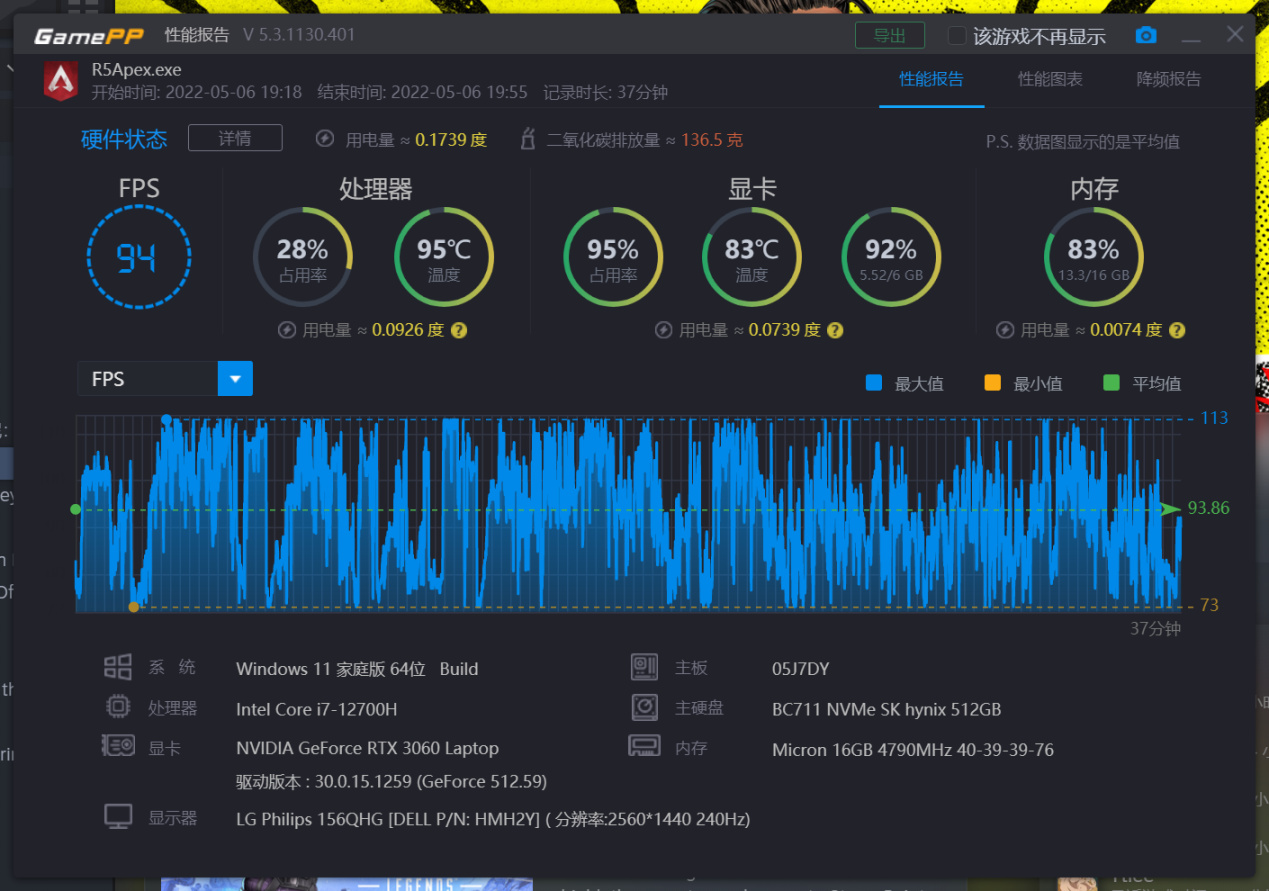Click the memory power usage help icon

coord(1177,330)
